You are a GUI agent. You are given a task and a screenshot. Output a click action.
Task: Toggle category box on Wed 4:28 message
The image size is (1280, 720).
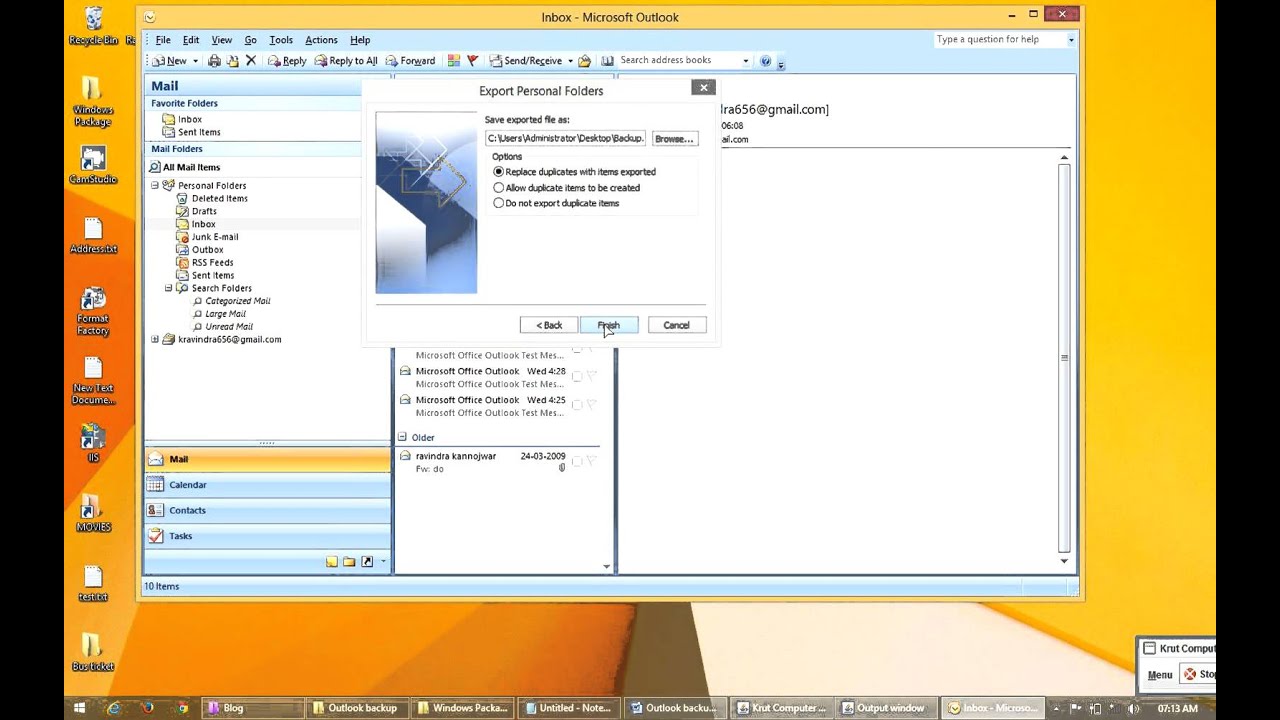(576, 377)
